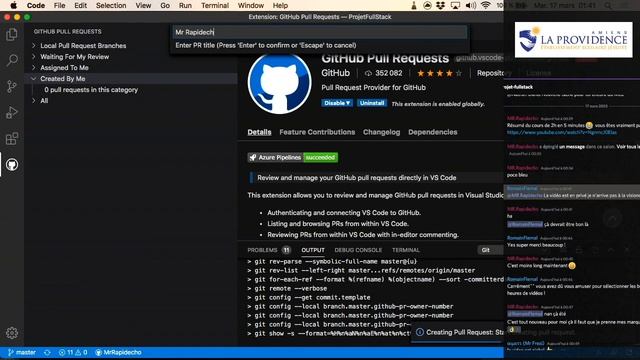Switch to the Changelog tab
Screen dimensions: 640x360
point(382,132)
